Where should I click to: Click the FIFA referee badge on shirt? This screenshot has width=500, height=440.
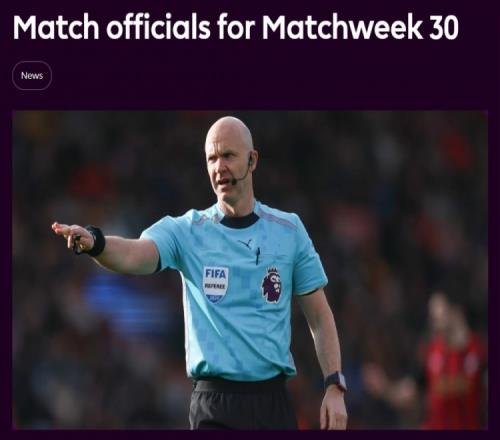pos(216,284)
